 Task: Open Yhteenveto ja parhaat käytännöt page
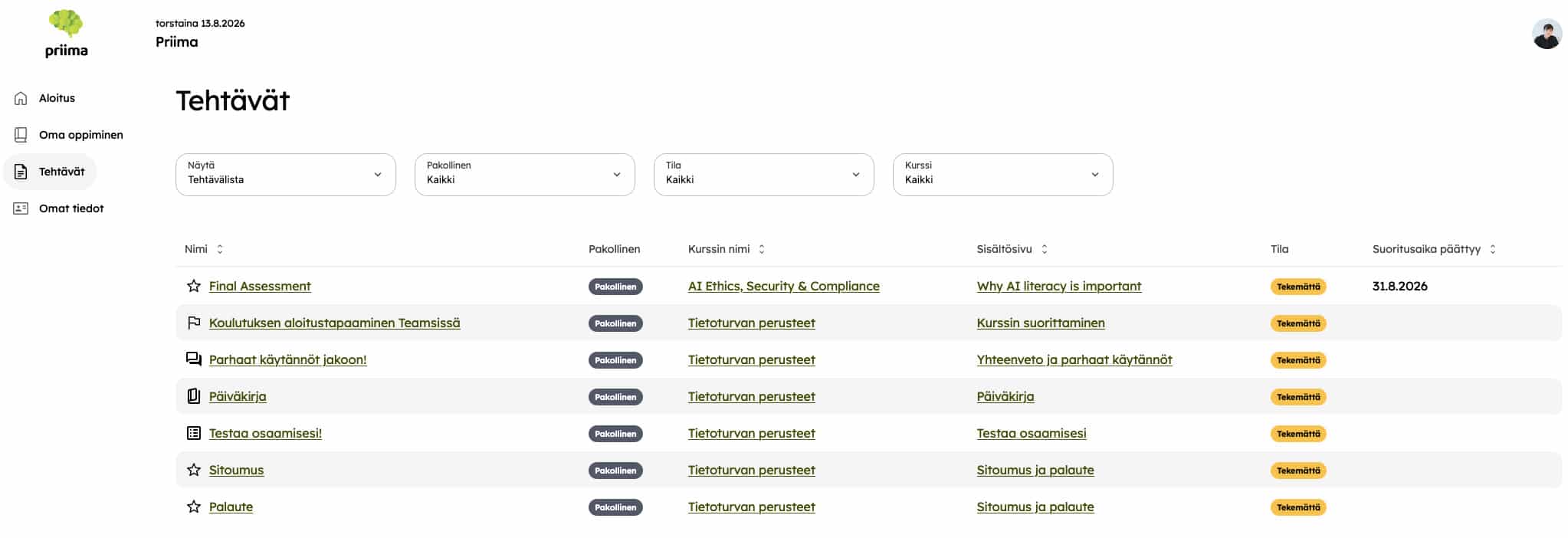click(1074, 359)
